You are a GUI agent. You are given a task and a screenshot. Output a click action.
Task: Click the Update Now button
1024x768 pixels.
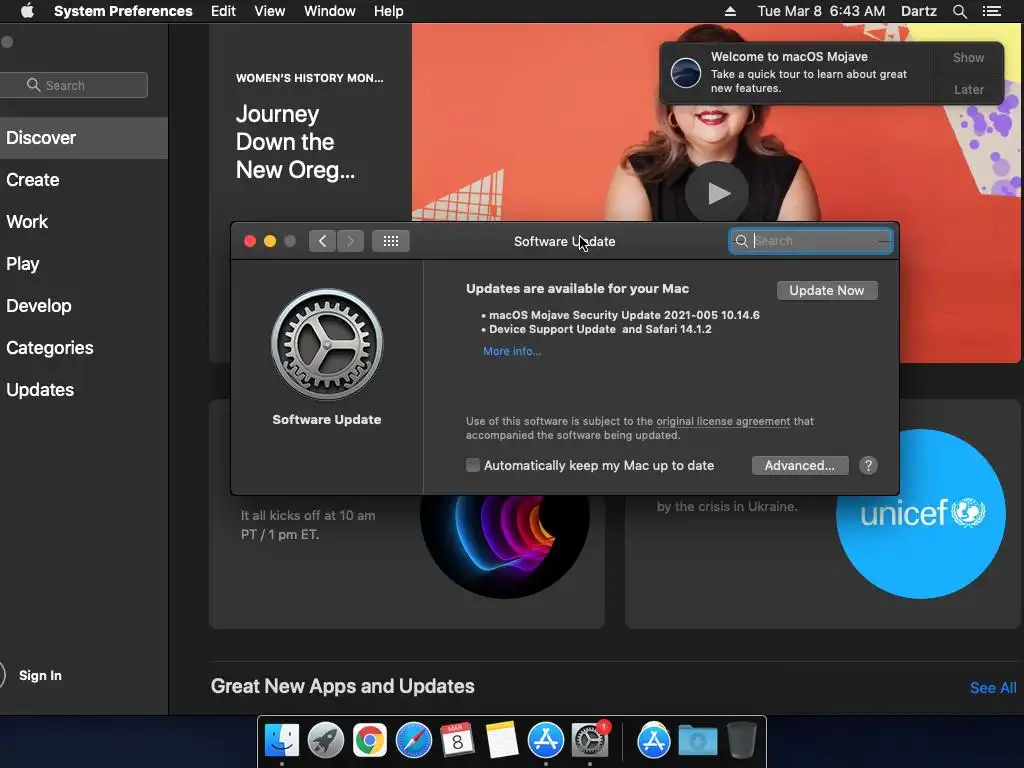click(x=827, y=291)
